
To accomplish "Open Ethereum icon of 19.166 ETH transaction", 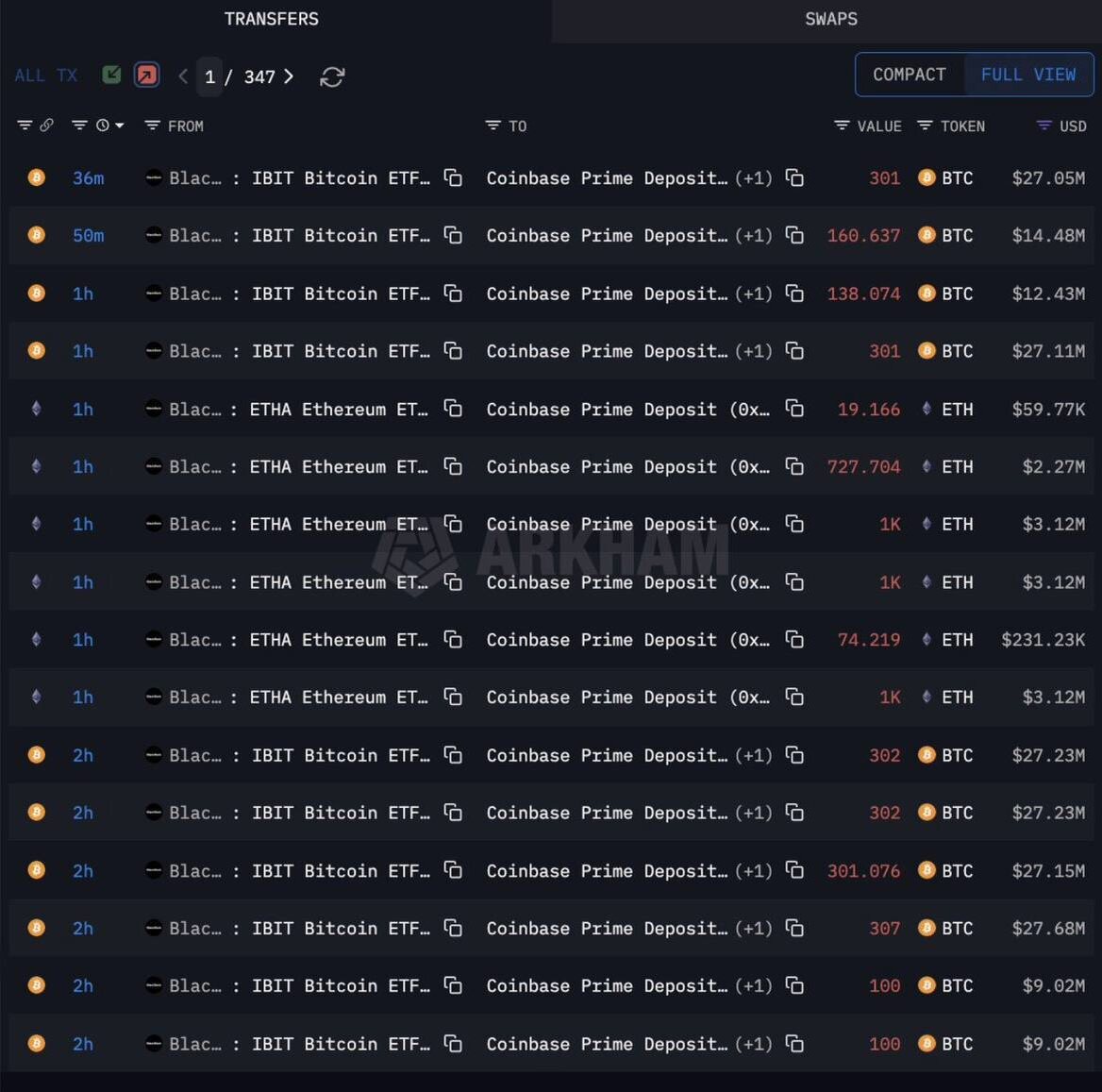I will (x=37, y=408).
